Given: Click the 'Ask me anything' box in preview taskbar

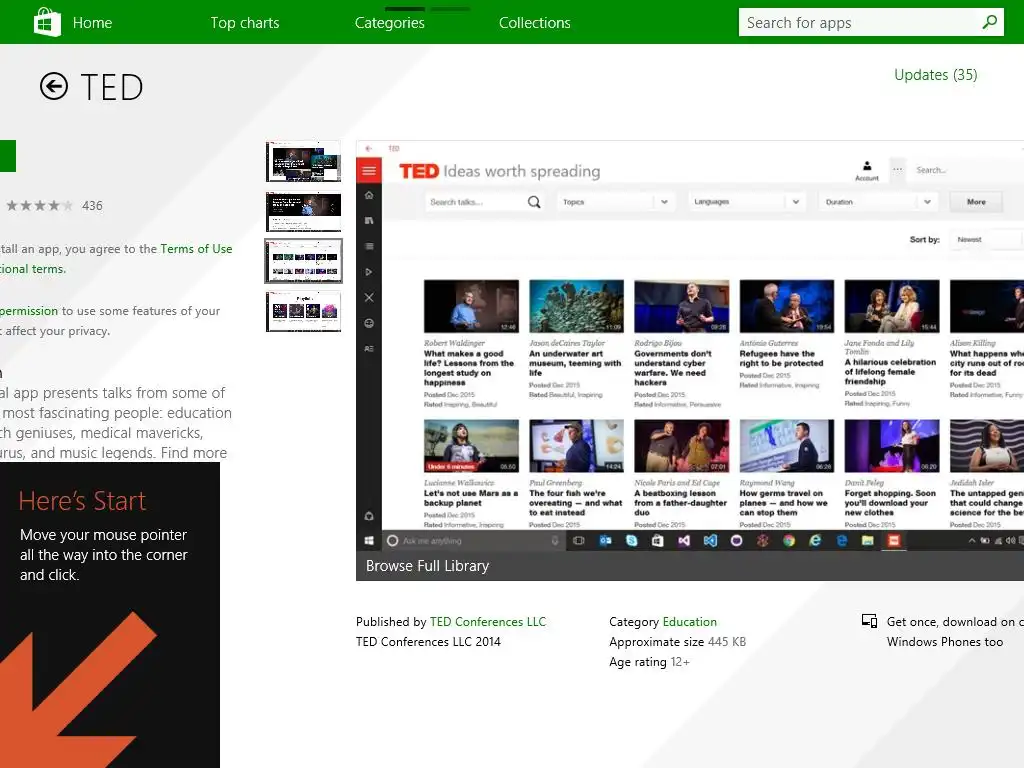Looking at the screenshot, I should [473, 541].
